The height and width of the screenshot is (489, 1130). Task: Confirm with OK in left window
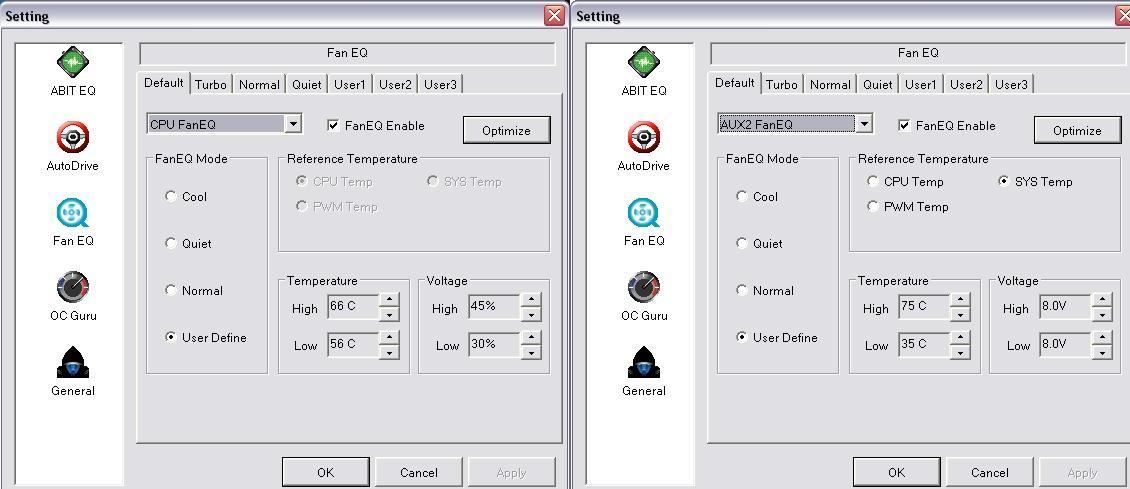coord(325,472)
